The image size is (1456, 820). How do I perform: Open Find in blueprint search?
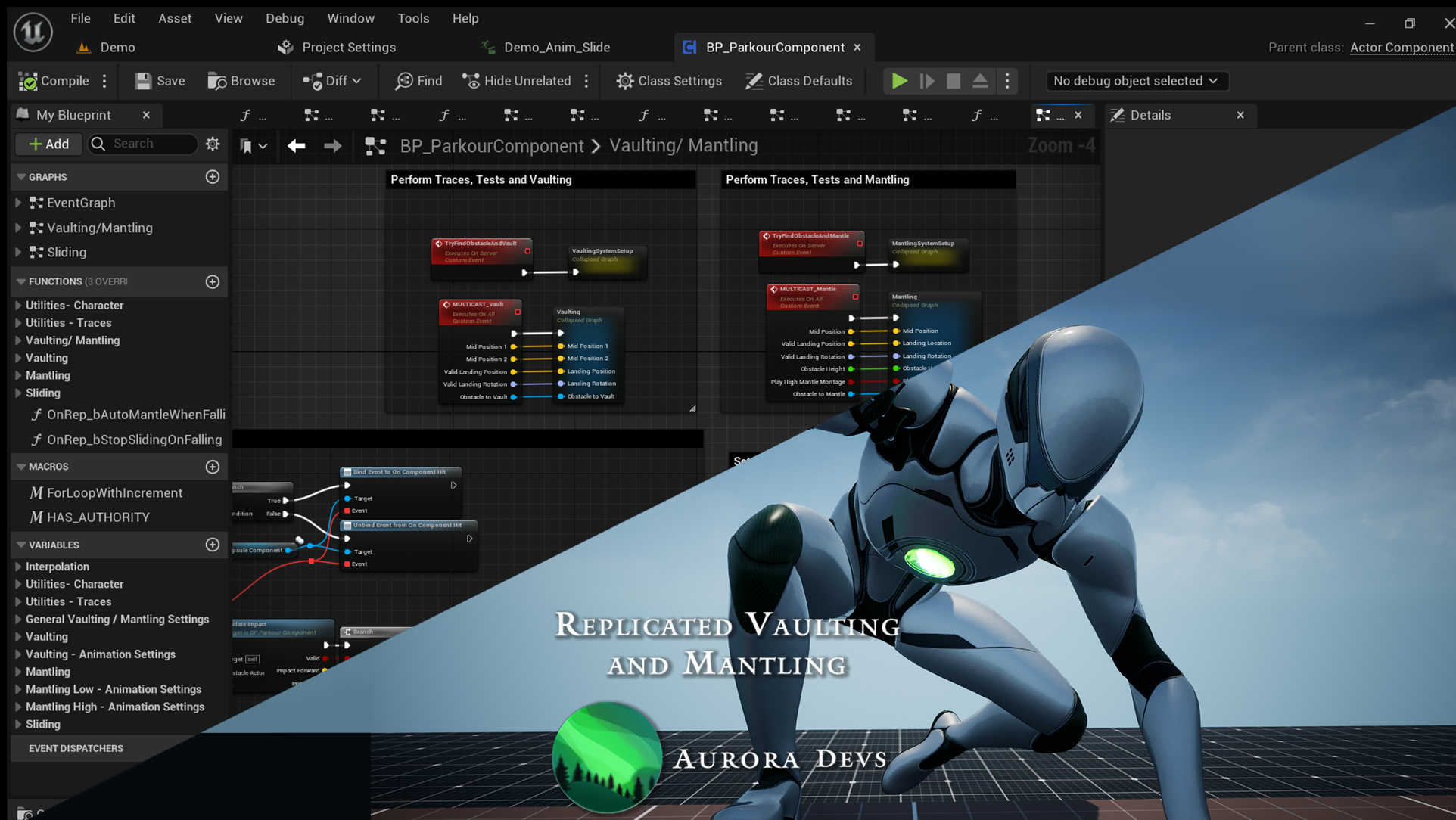point(418,81)
